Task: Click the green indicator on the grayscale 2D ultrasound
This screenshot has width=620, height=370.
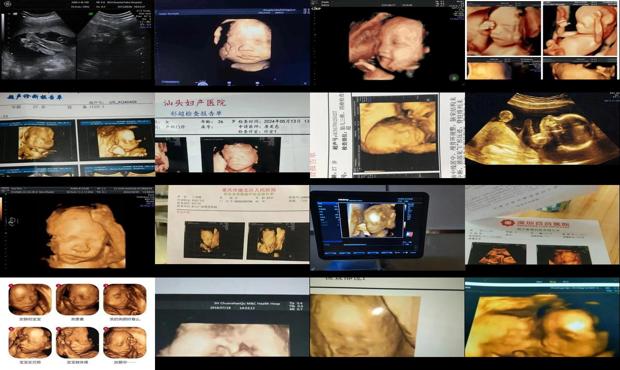Action: click(91, 14)
